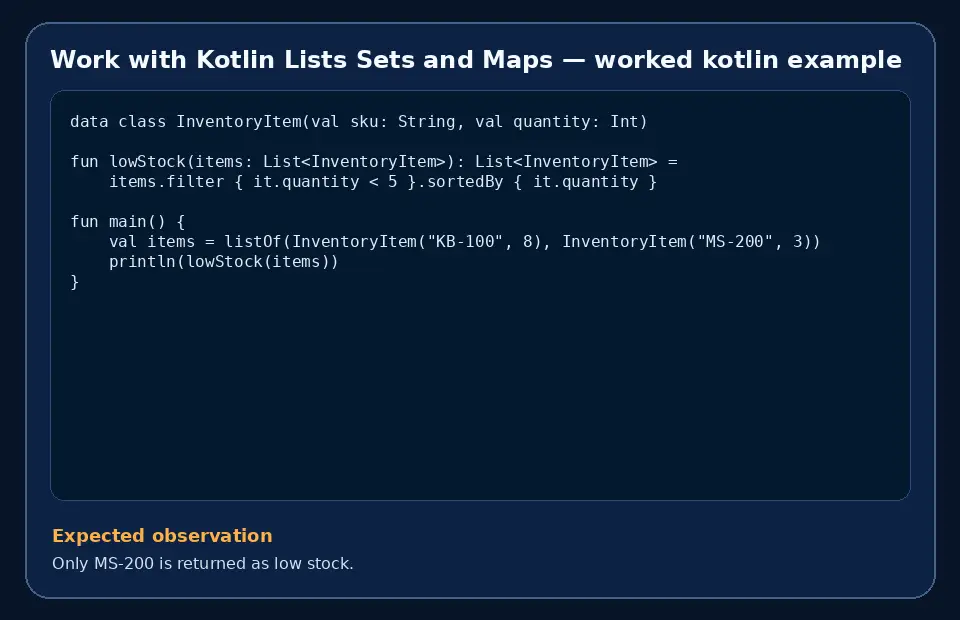Click the 'Expected observation' heading
The image size is (960, 620).
162,536
